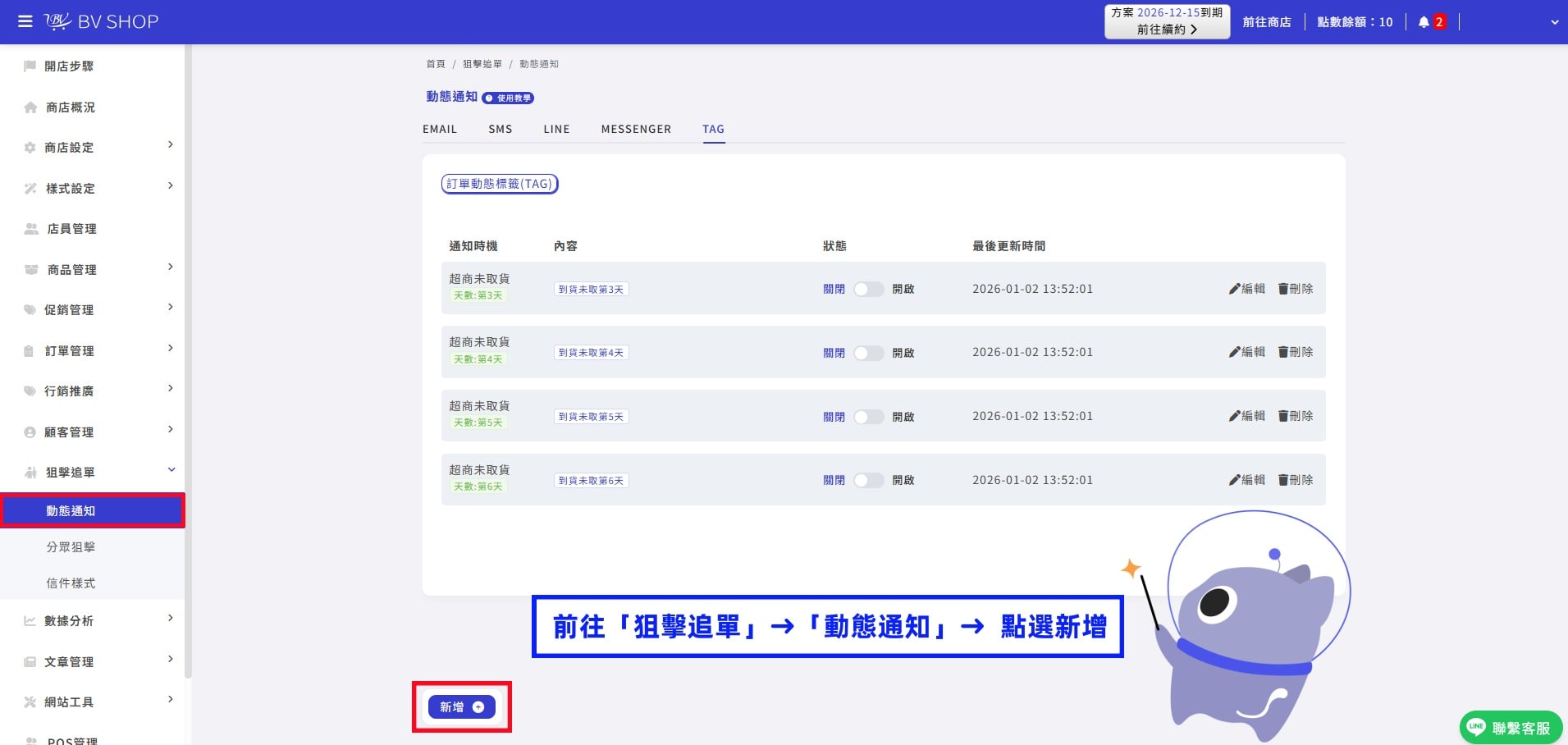Open the 使用教學 tutorial badge

click(x=508, y=98)
